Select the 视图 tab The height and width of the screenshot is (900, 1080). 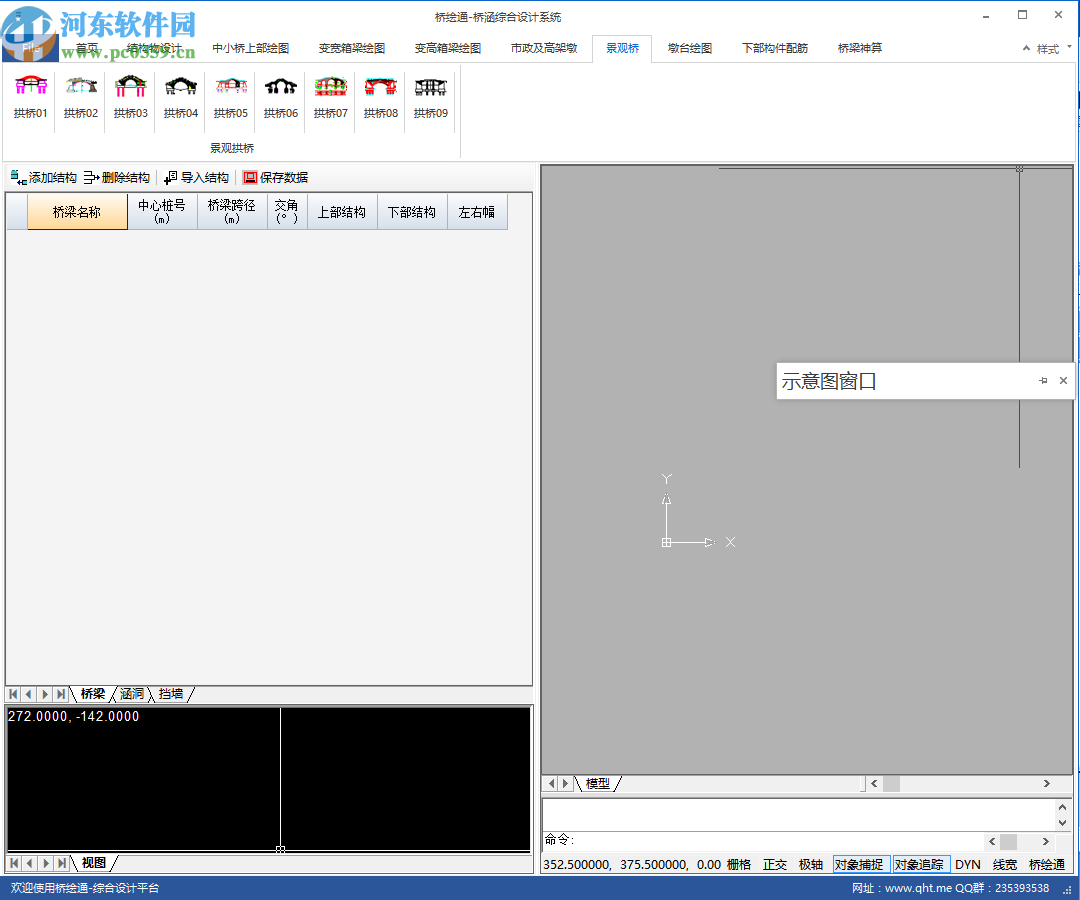pyautogui.click(x=94, y=863)
